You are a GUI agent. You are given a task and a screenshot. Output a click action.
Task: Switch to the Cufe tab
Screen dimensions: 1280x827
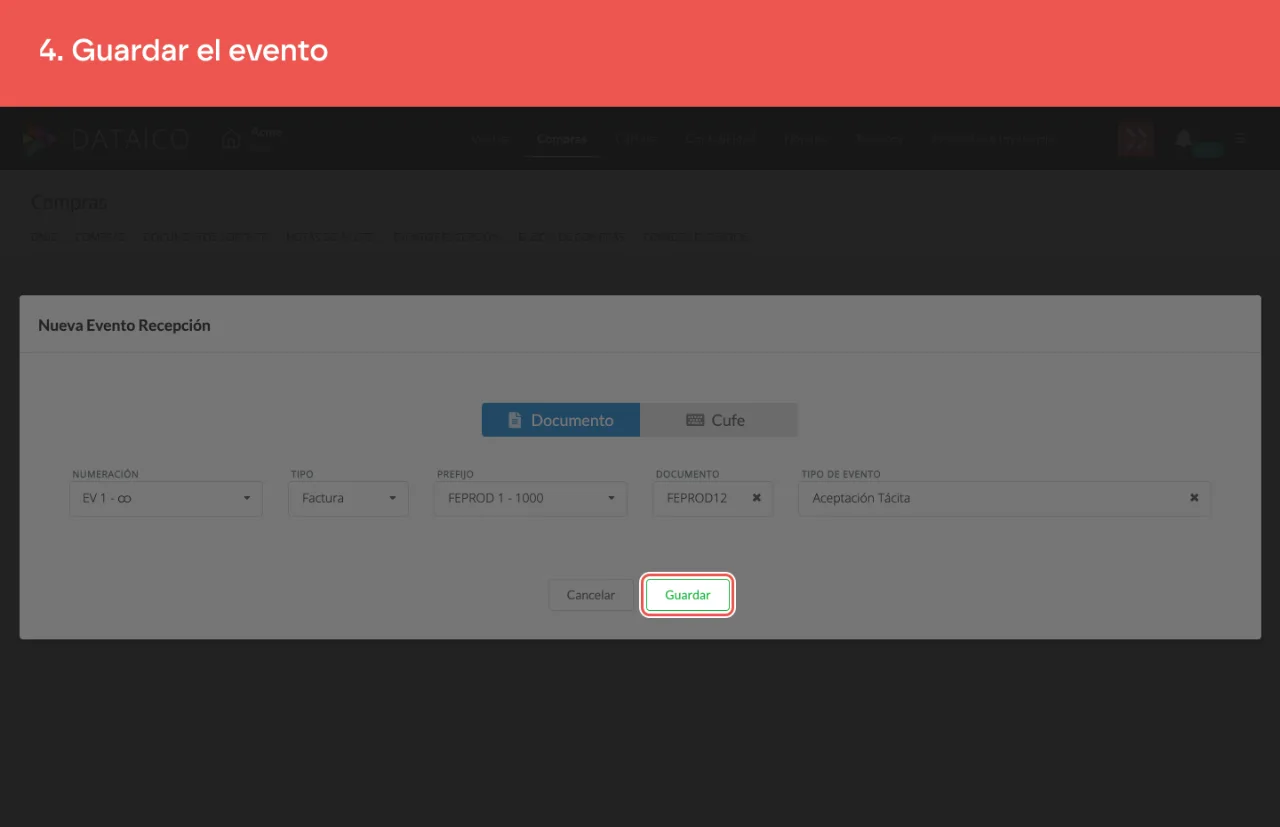point(719,420)
